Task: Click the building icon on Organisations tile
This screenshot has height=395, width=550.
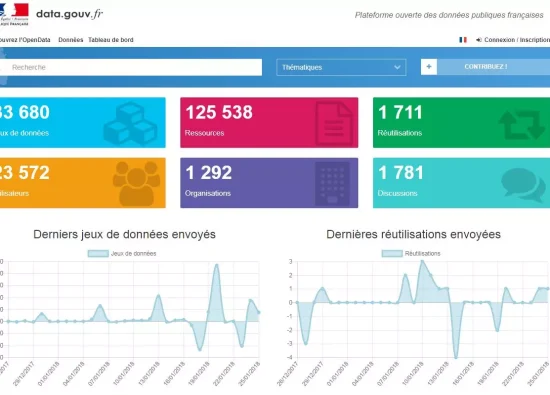Action: 332,183
